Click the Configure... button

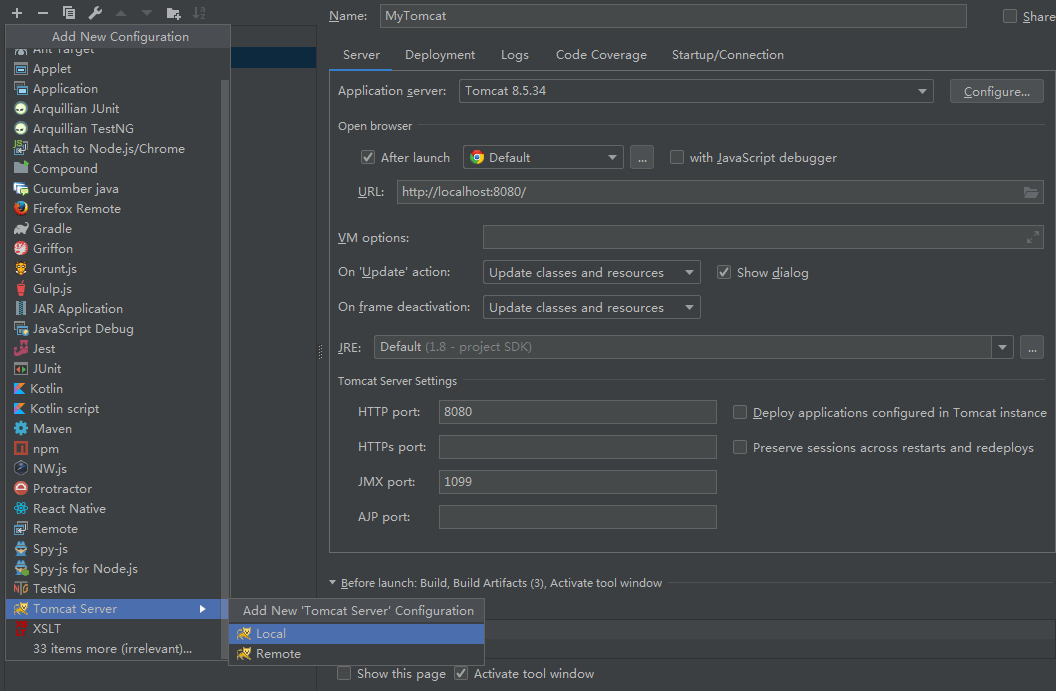click(996, 91)
